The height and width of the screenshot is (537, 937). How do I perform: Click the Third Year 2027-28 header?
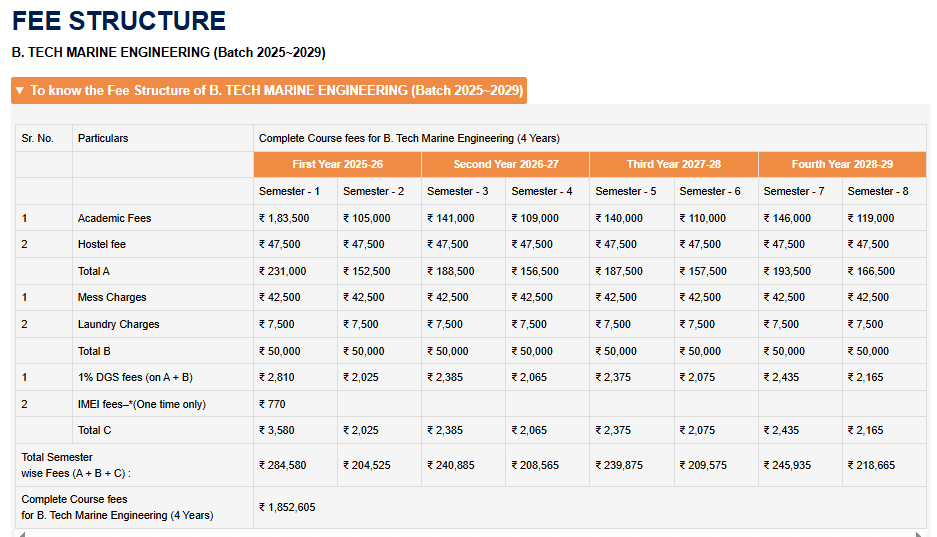click(x=673, y=164)
